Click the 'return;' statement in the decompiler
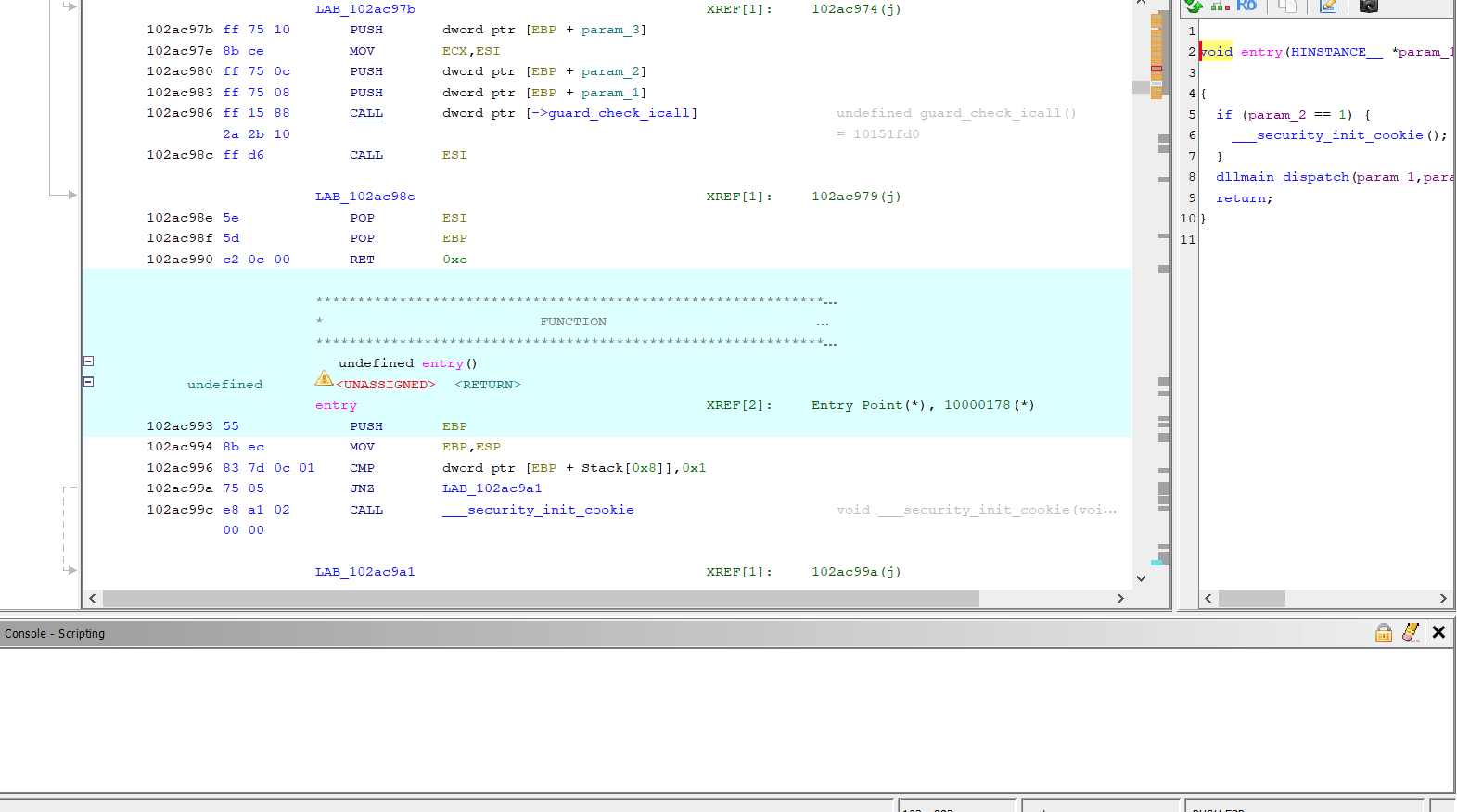This screenshot has width=1457, height=812. click(x=1245, y=198)
